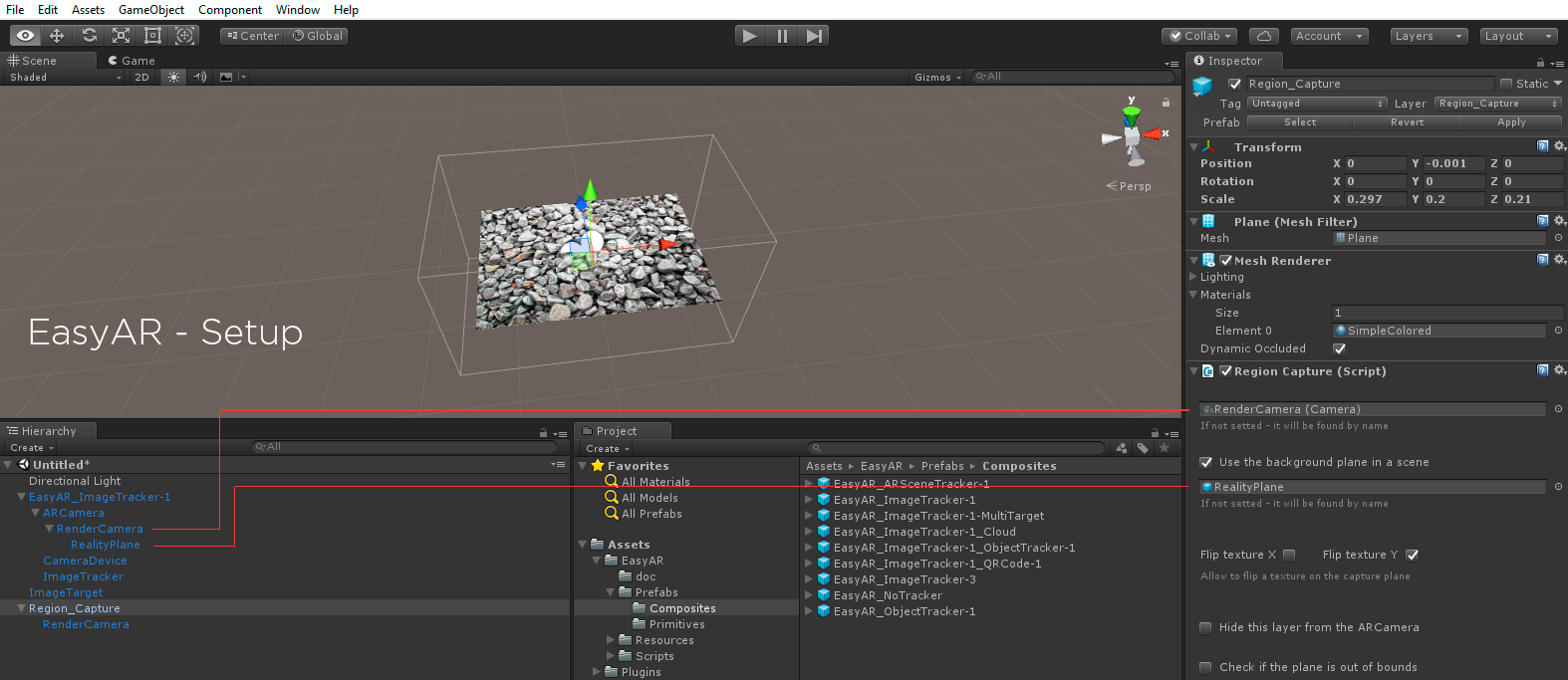Enable Hide this layer from ARCamera
Screen dimensions: 1568x680
1206,627
